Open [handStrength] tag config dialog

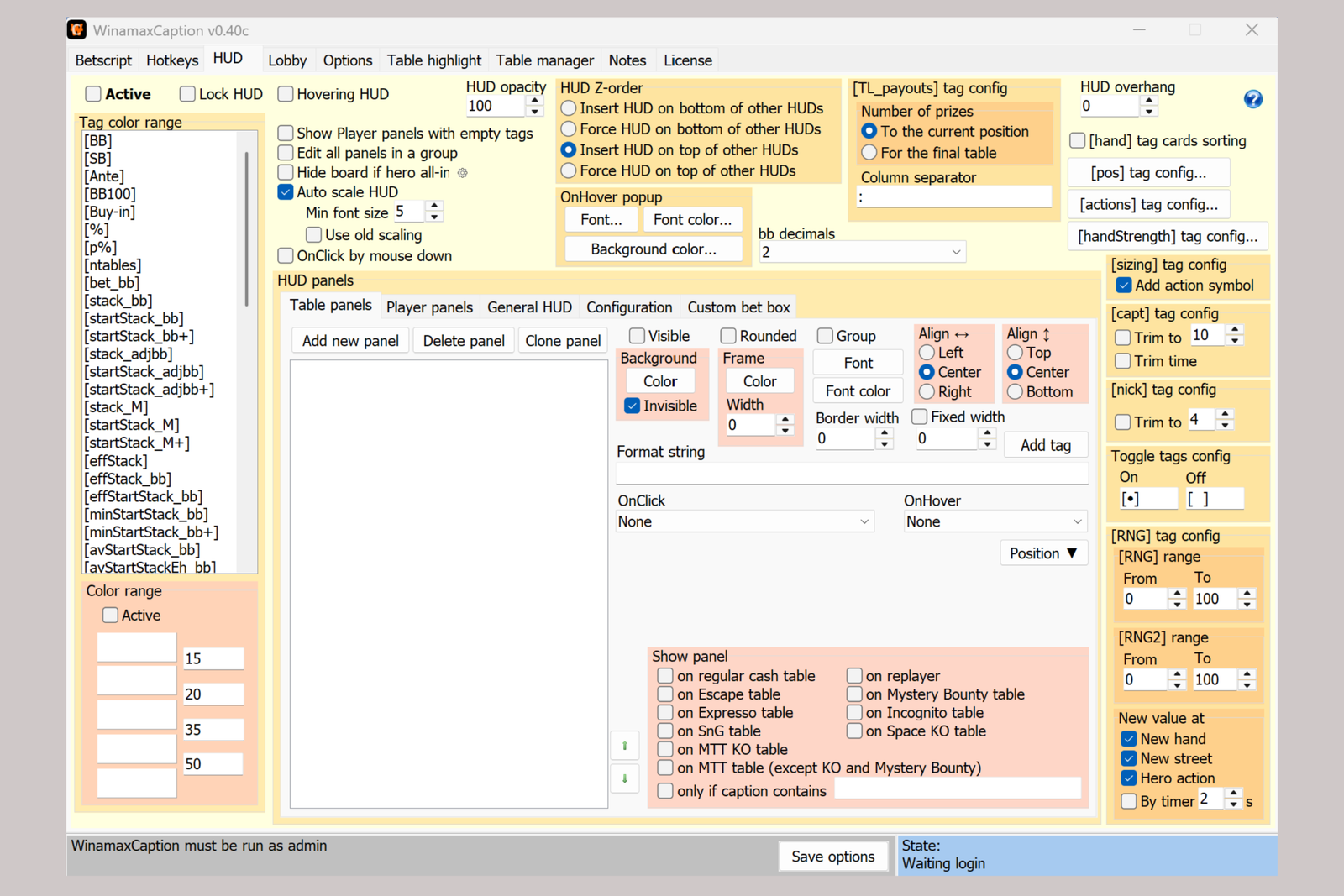[x=1168, y=237]
